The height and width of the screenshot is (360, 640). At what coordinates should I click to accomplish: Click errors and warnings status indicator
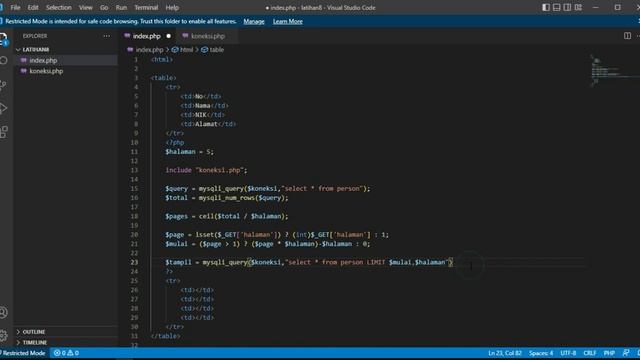(x=66, y=353)
